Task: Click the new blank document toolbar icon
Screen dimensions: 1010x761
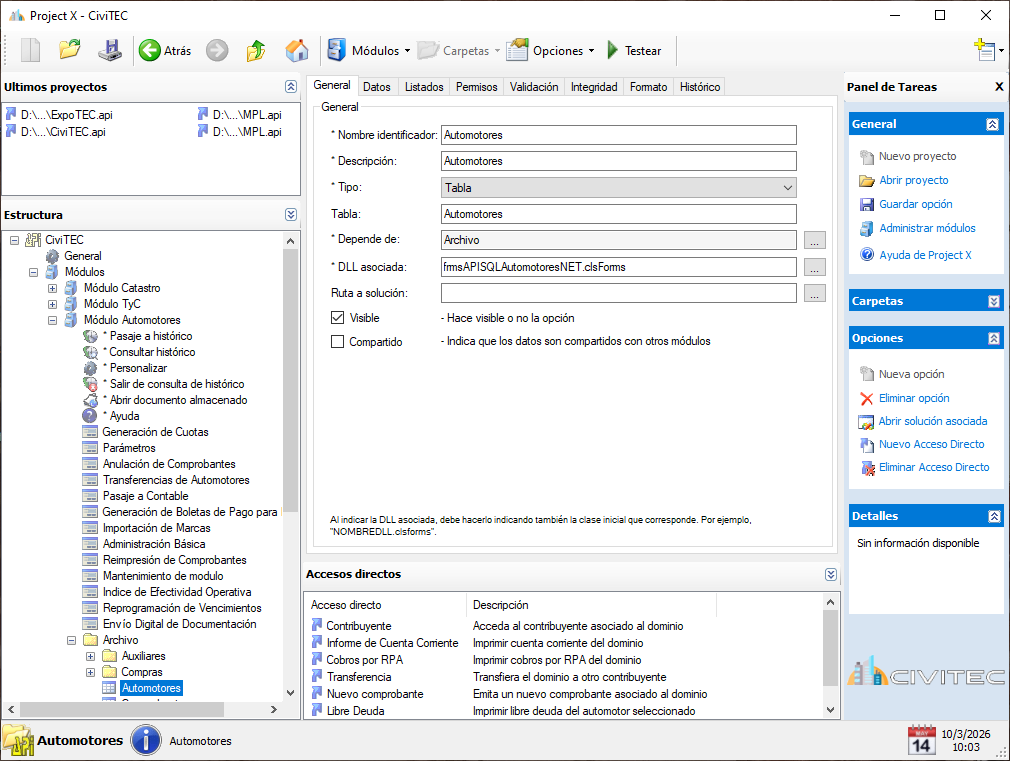Action: pyautogui.click(x=30, y=50)
